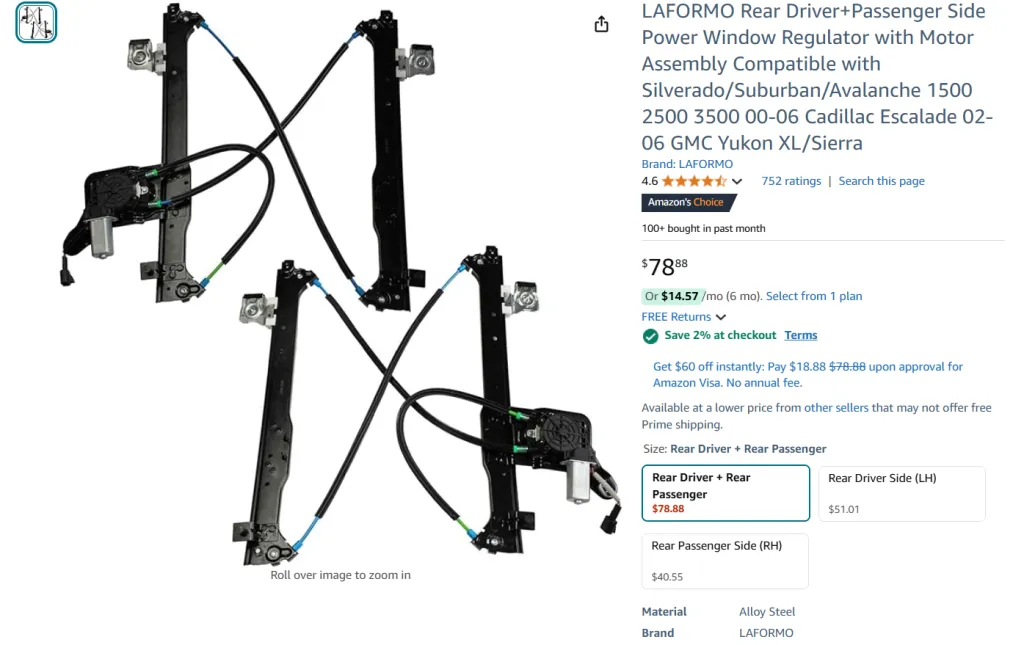
Task: Open Select from 1 plan link
Action: pos(814,296)
